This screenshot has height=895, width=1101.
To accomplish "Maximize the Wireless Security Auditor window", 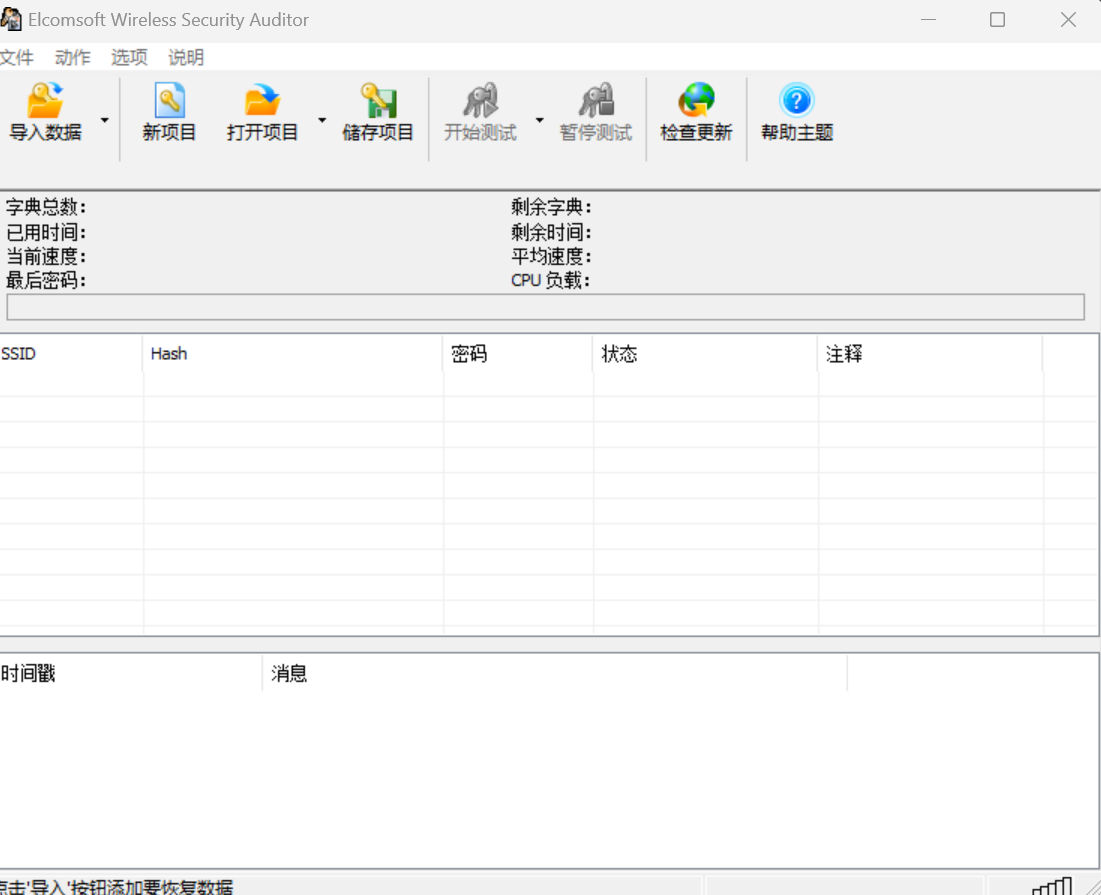I will (x=997, y=20).
